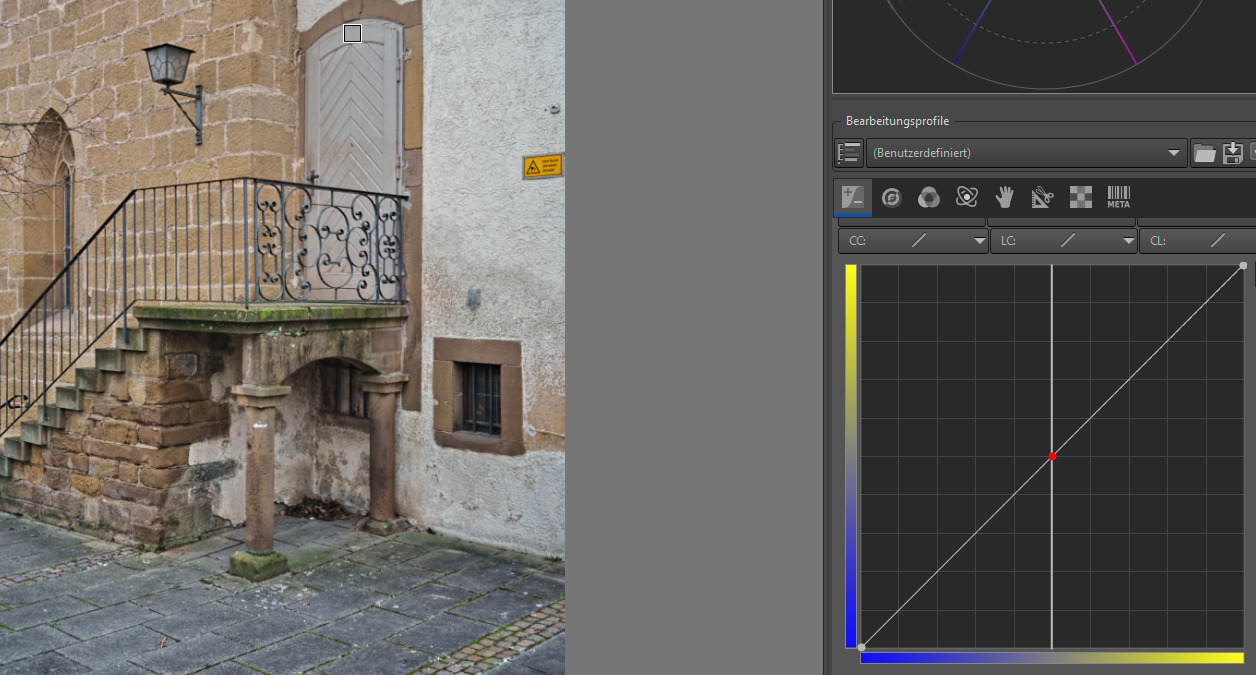The height and width of the screenshot is (675, 1256).
Task: Switch to Transform tab with scissors icon
Action: (x=1042, y=198)
